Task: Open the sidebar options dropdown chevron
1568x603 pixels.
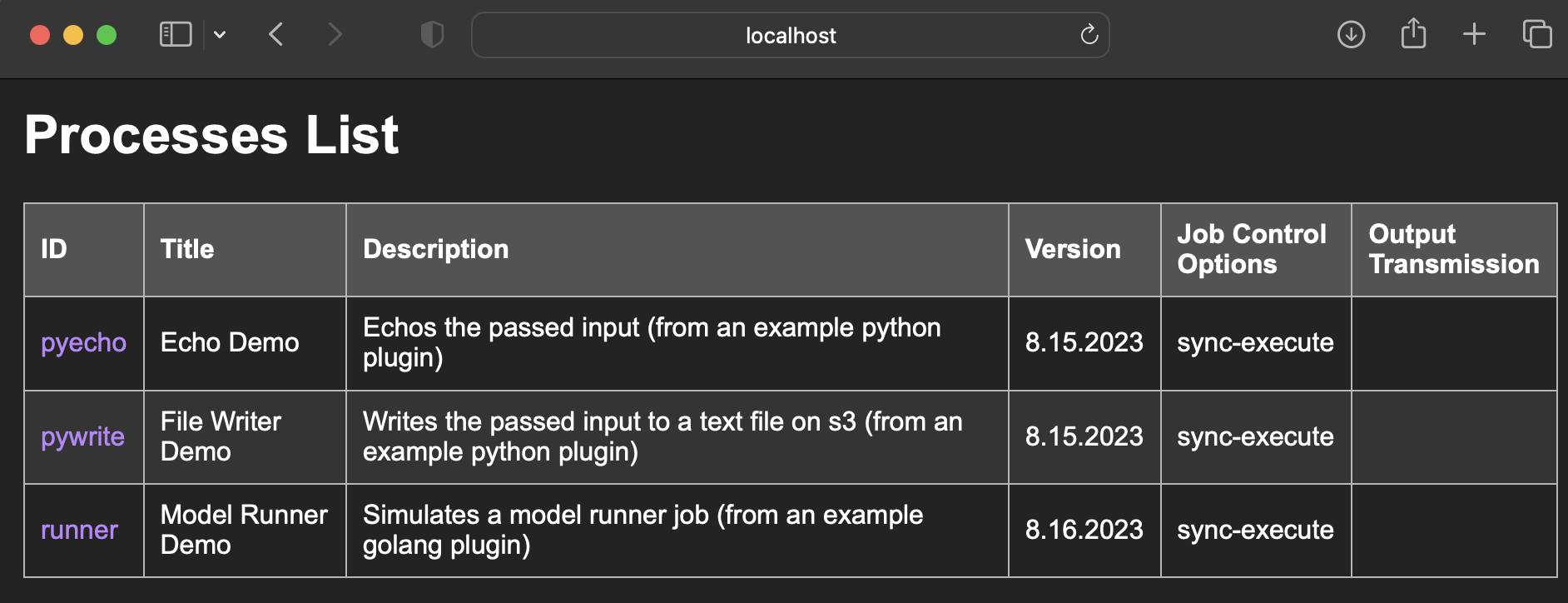Action: [220, 34]
